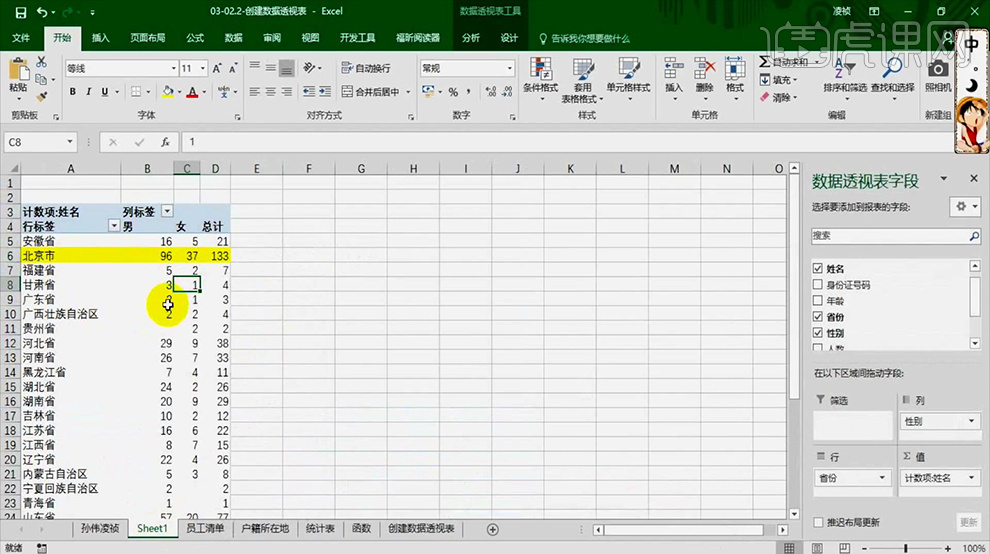Click the yellow fill color button
990x554 pixels.
pos(168,92)
